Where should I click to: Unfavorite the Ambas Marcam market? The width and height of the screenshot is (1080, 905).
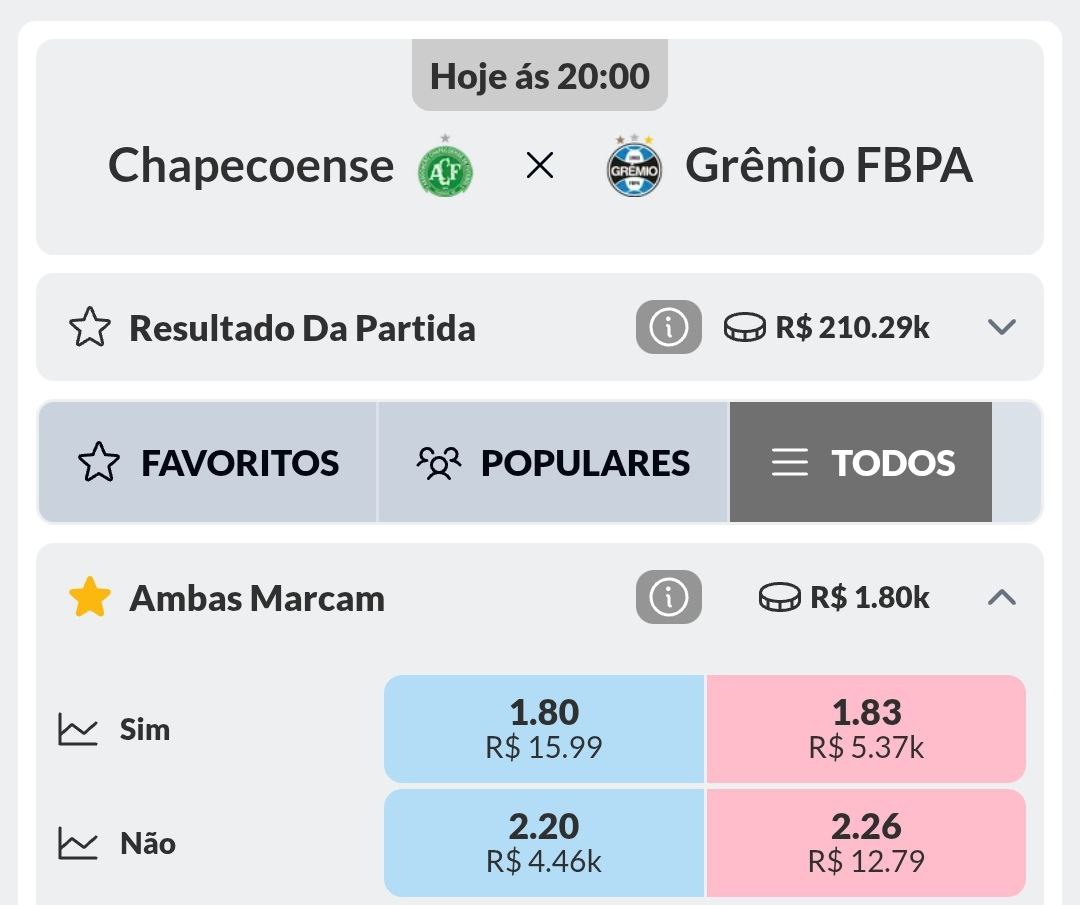89,598
